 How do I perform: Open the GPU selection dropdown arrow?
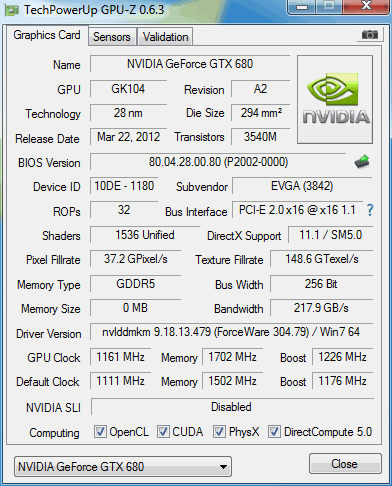tap(224, 467)
